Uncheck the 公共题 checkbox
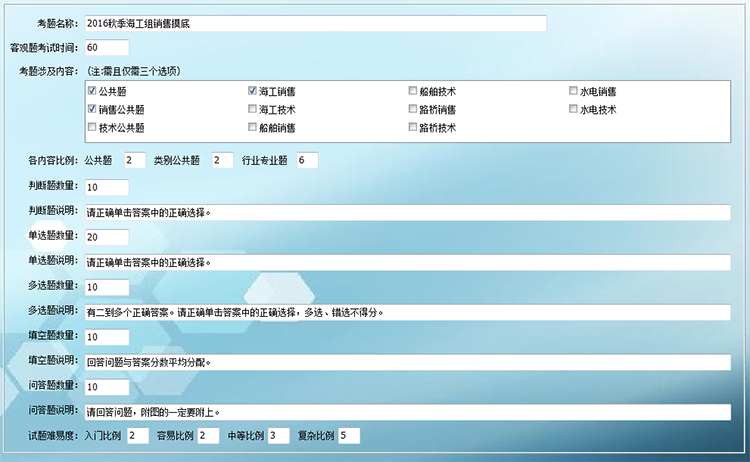The image size is (750, 462). click(92, 91)
